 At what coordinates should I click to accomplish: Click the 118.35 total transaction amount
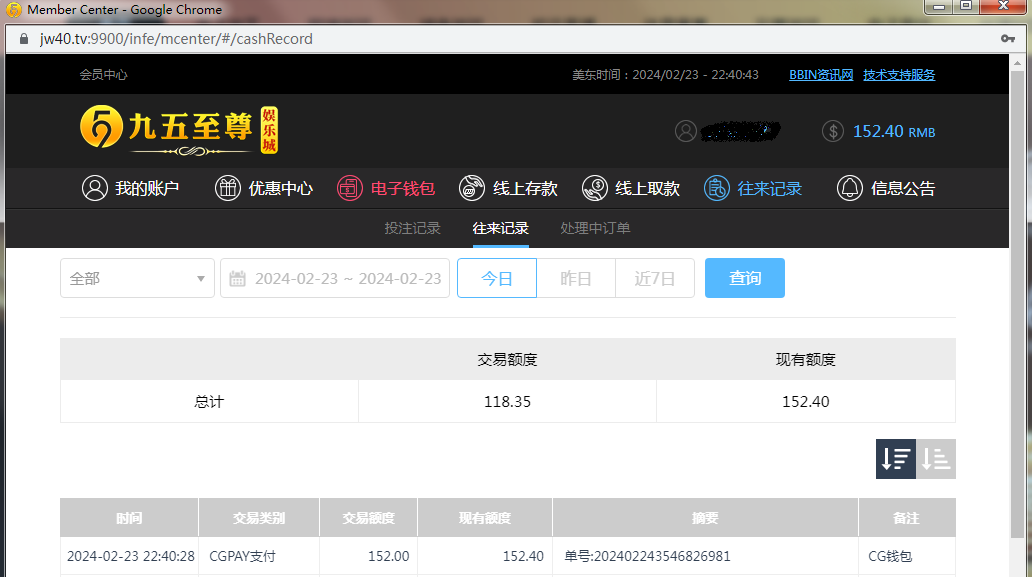point(507,402)
